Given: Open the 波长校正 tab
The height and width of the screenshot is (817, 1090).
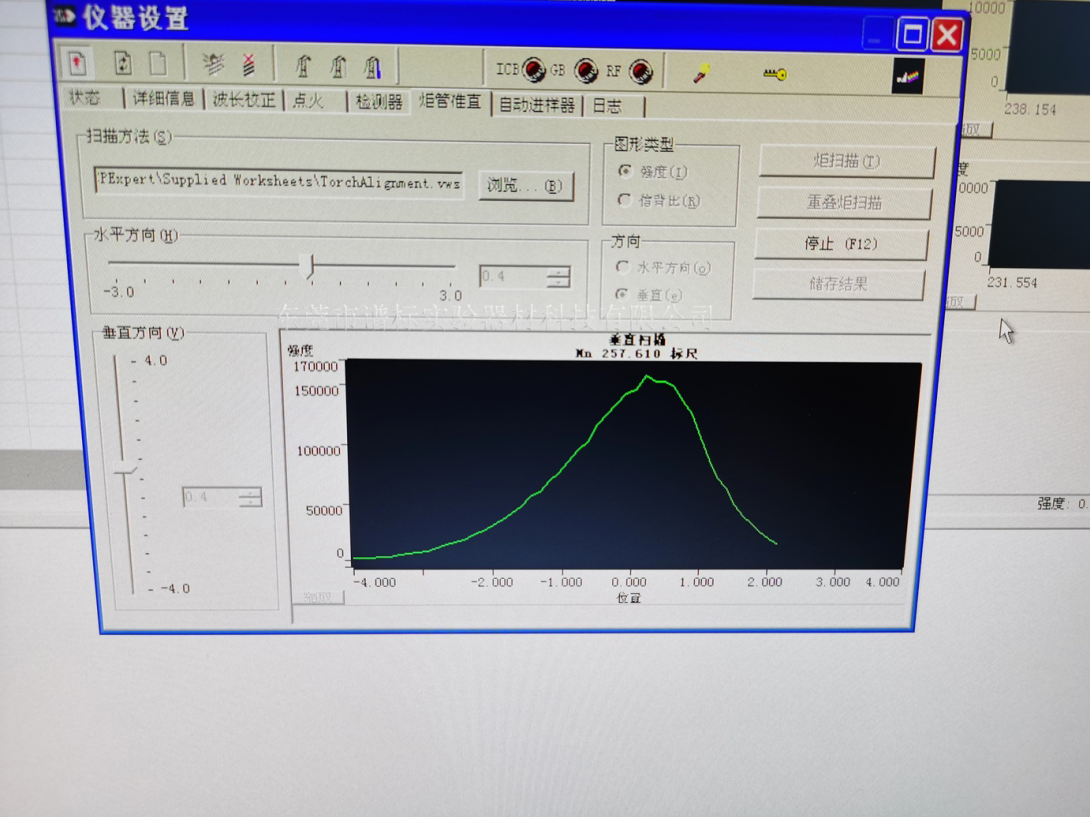Looking at the screenshot, I should [x=244, y=101].
